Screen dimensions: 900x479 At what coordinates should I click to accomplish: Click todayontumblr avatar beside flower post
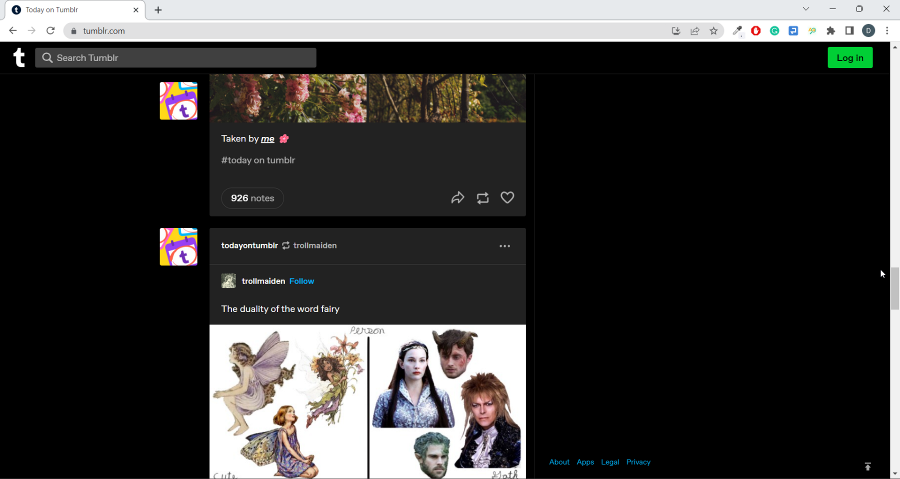[x=179, y=101]
